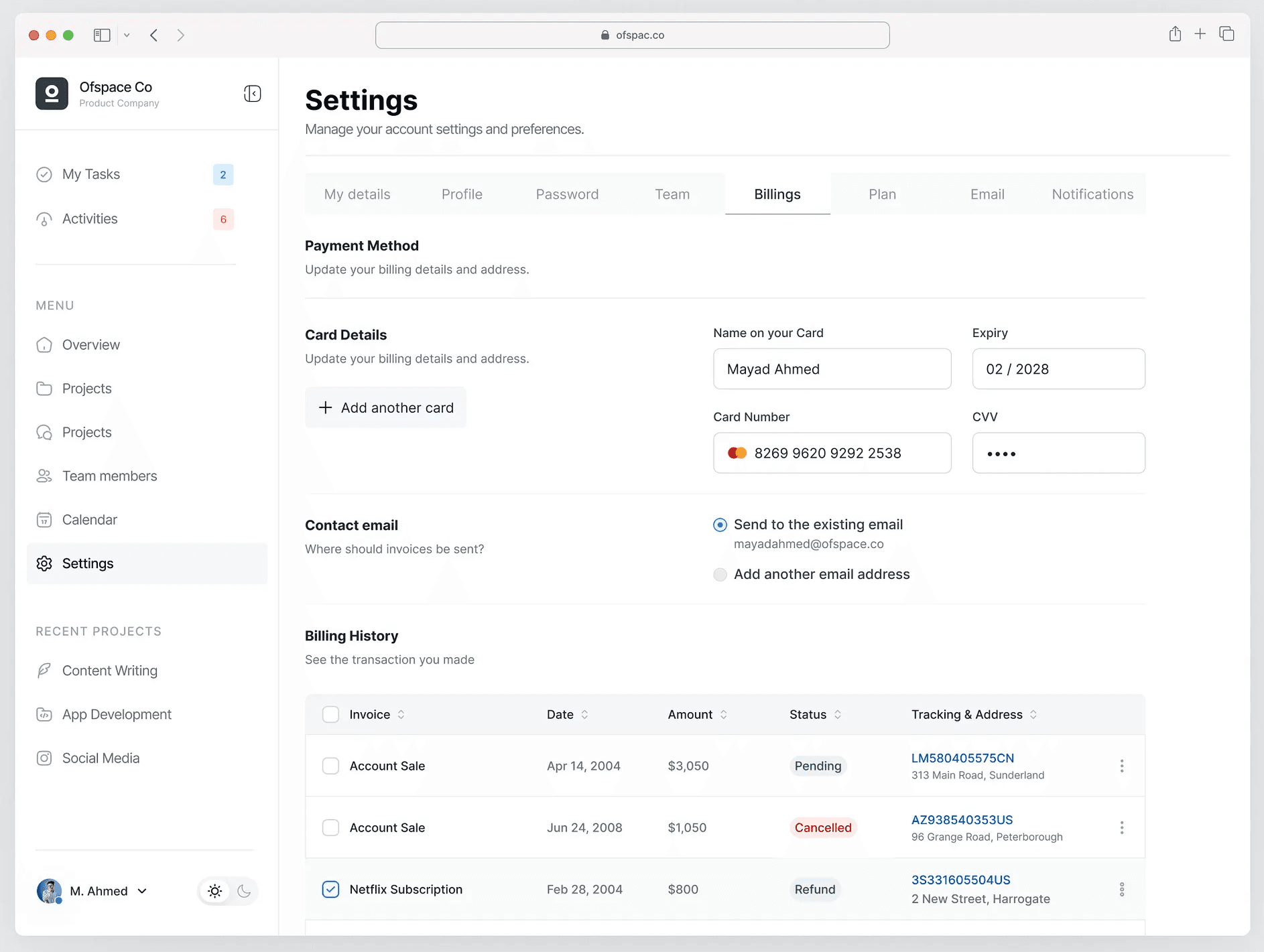Collapse the sidebar with the panel icon
The width and height of the screenshot is (1264, 952).
(x=253, y=94)
